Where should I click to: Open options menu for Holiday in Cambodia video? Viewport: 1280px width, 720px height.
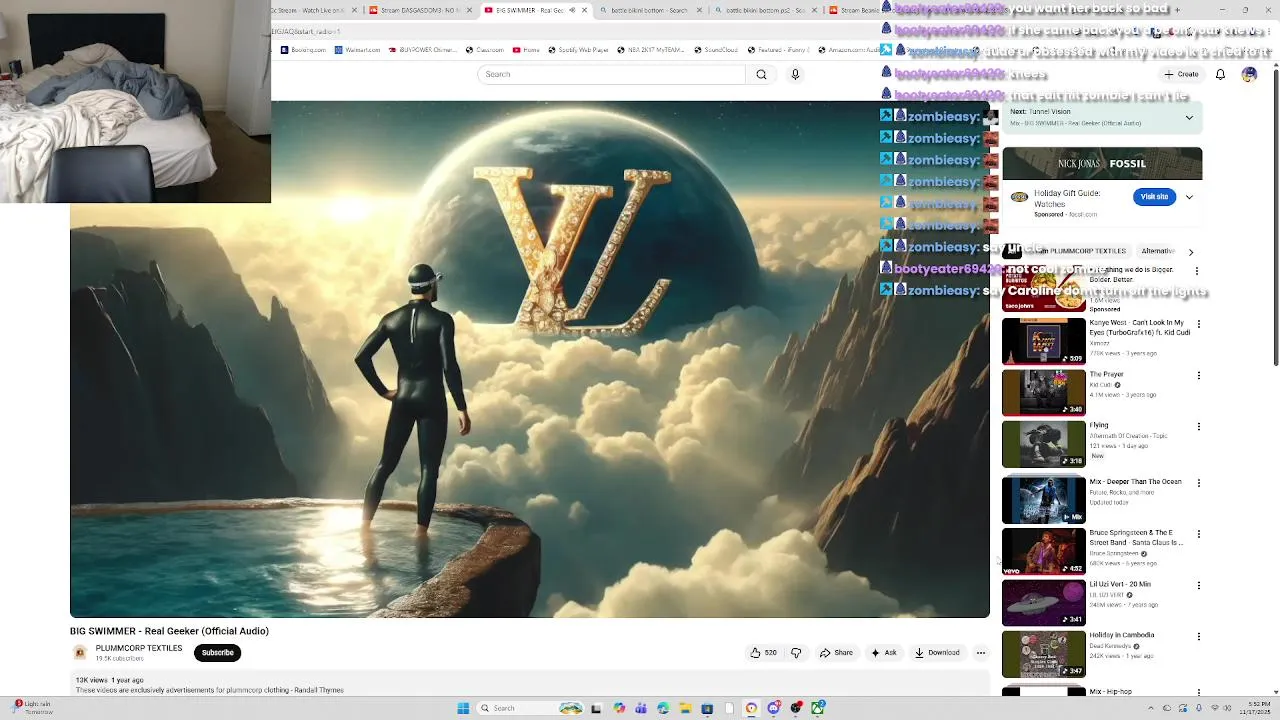(1198, 636)
